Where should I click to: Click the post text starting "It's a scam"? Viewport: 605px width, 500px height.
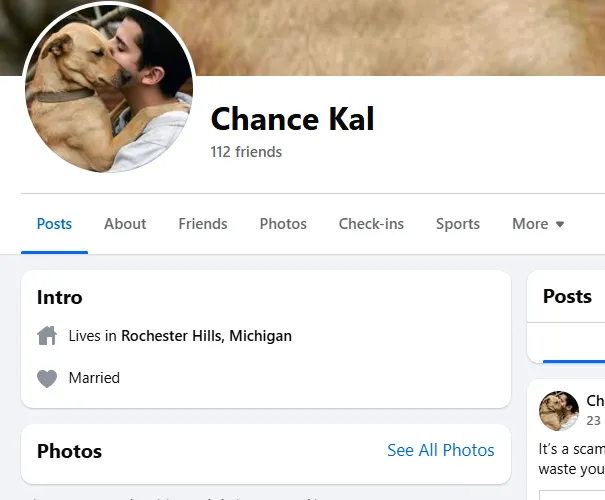pos(572,459)
